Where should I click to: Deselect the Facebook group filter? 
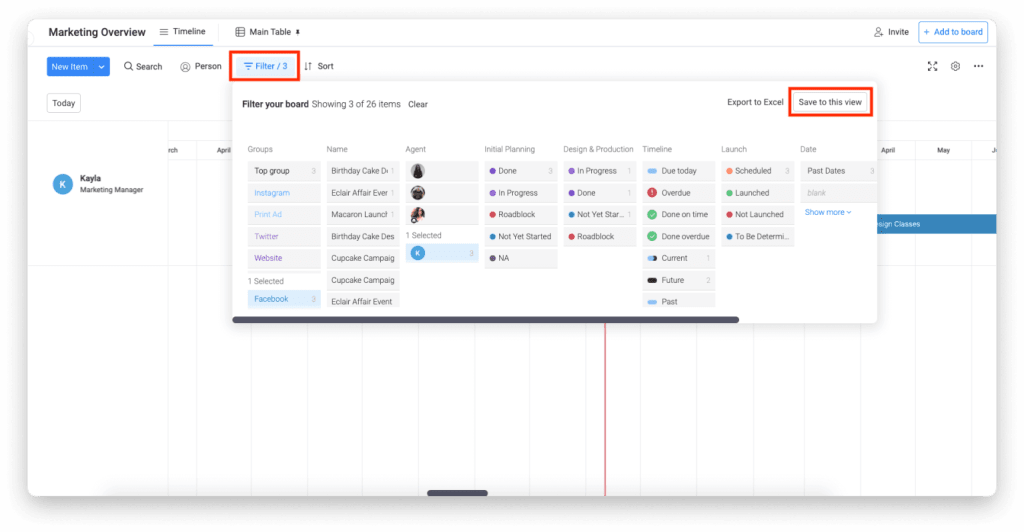pyautogui.click(x=284, y=299)
